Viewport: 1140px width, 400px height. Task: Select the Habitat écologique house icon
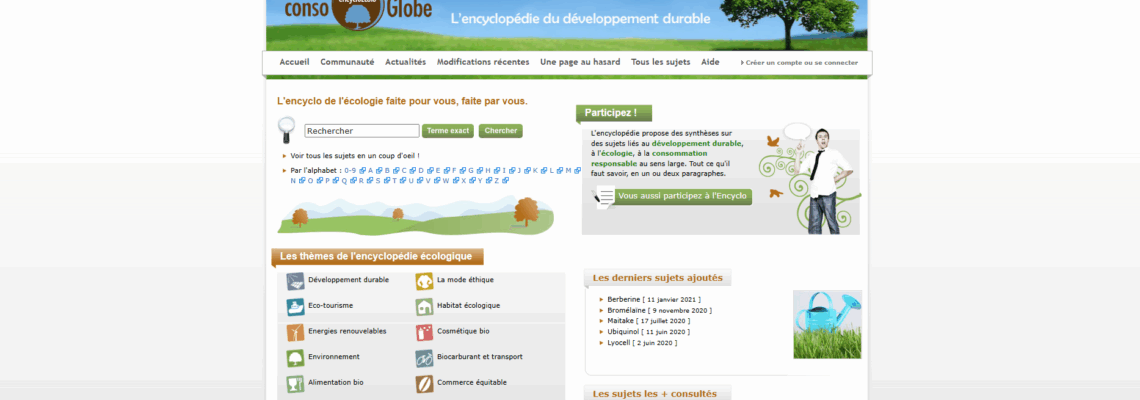[424, 307]
